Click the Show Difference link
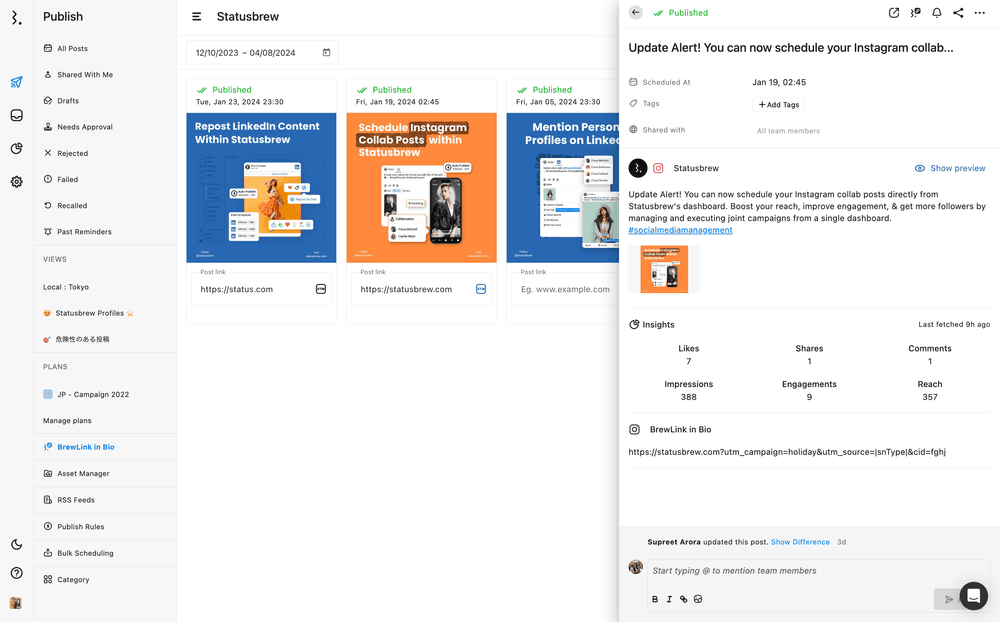This screenshot has height=622, width=1000. tap(800, 542)
